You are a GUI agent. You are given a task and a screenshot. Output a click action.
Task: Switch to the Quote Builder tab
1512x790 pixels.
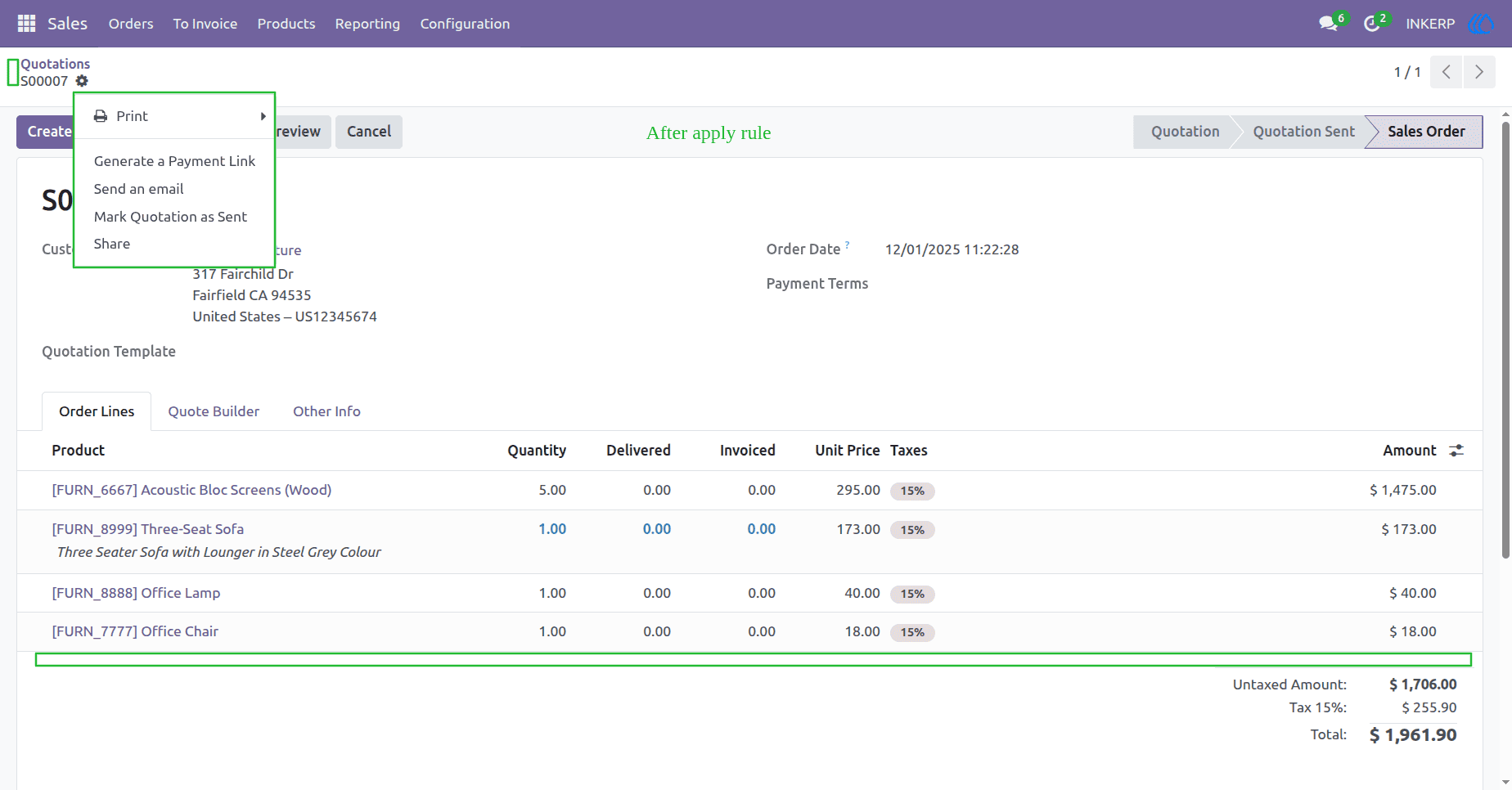point(214,411)
